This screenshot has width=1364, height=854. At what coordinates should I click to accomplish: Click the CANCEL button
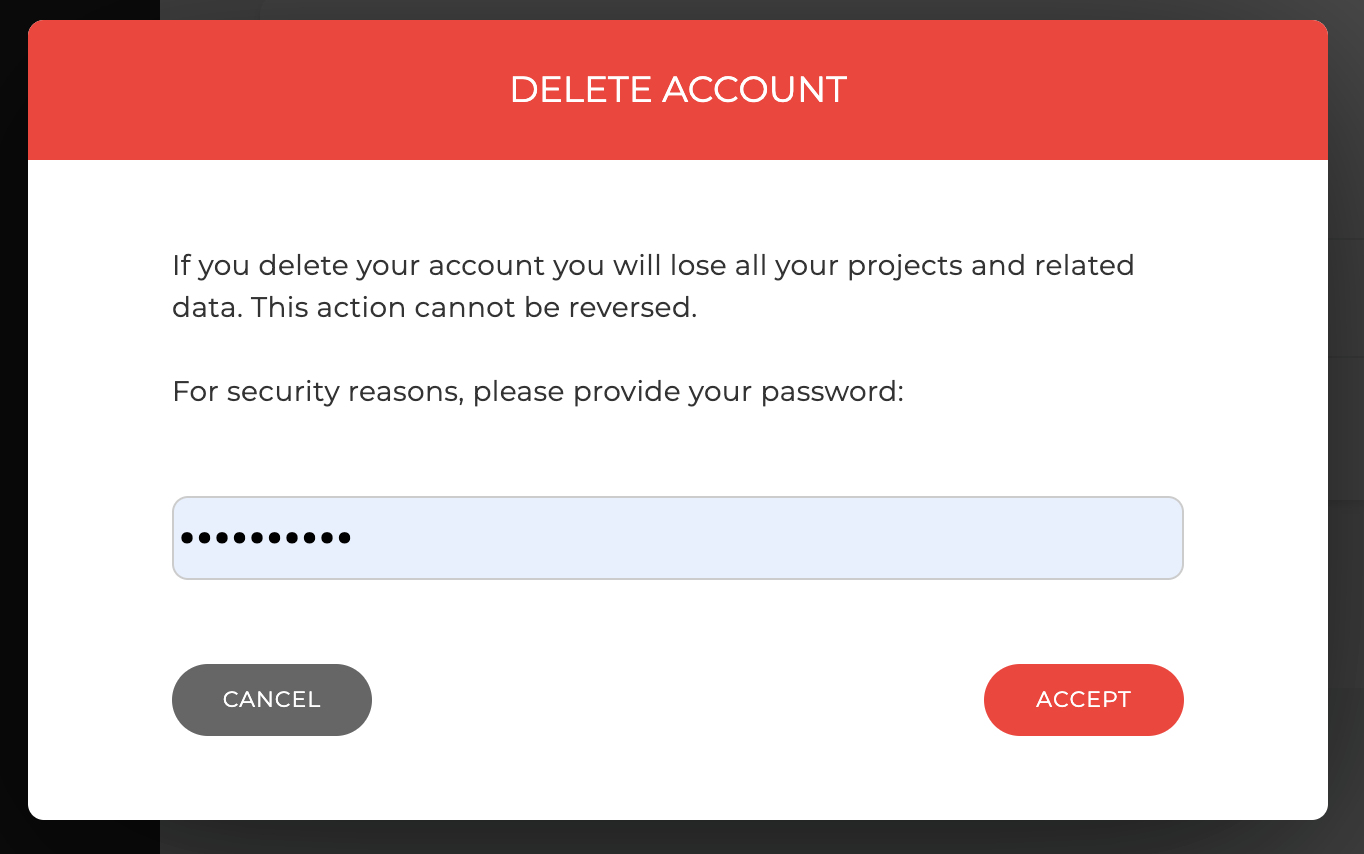coord(272,700)
